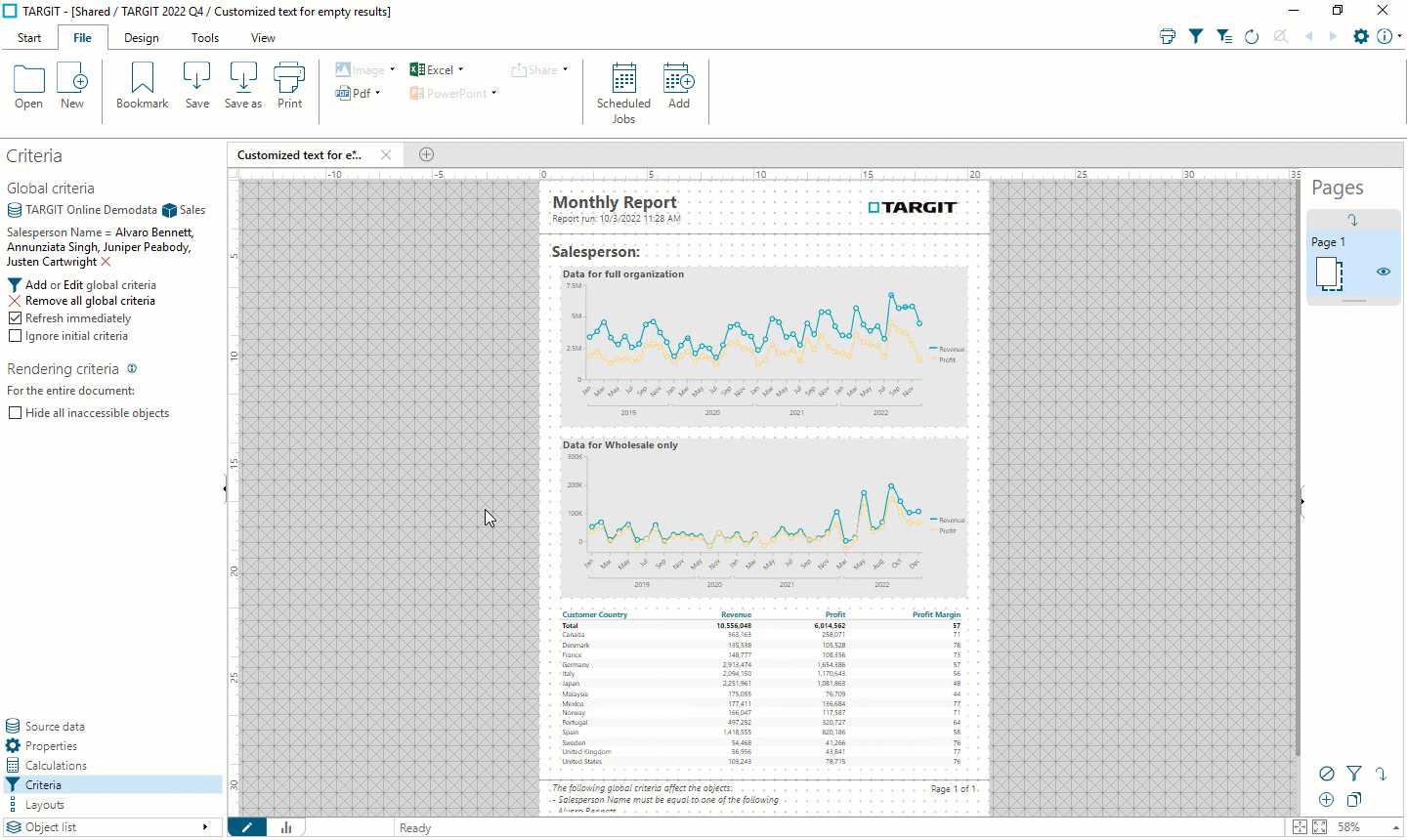Click the Open folder icon in the ribbon
This screenshot has width=1407, height=840.
pyautogui.click(x=29, y=78)
